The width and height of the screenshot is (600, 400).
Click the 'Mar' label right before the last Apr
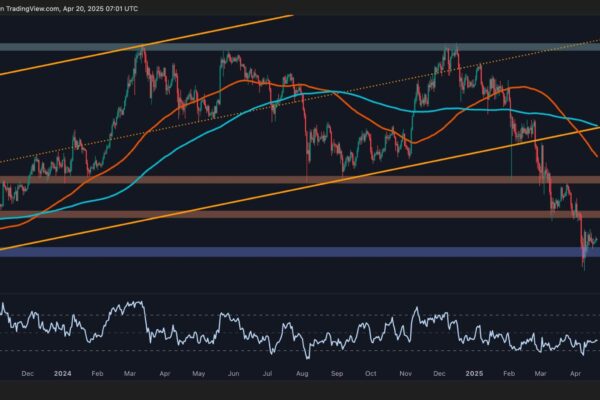click(540, 374)
